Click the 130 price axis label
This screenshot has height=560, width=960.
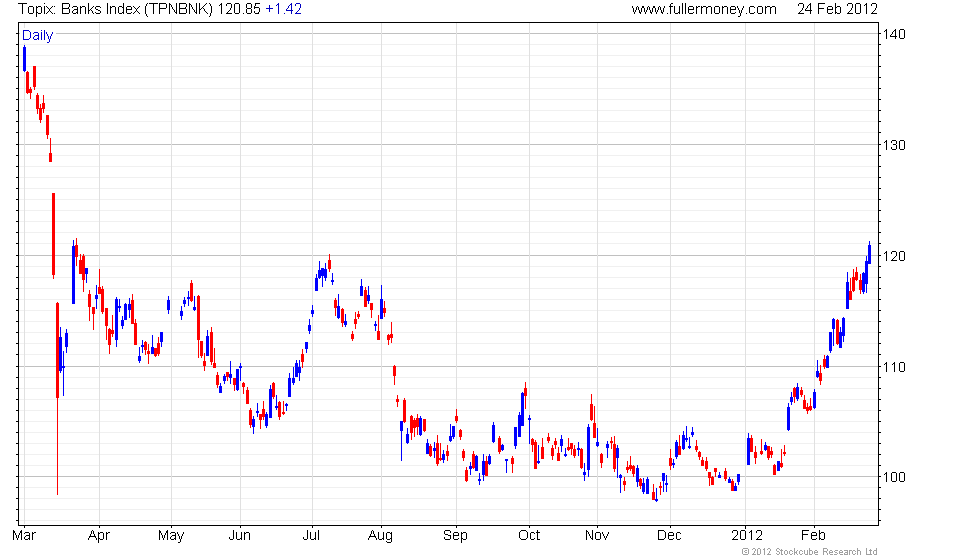[x=893, y=145]
